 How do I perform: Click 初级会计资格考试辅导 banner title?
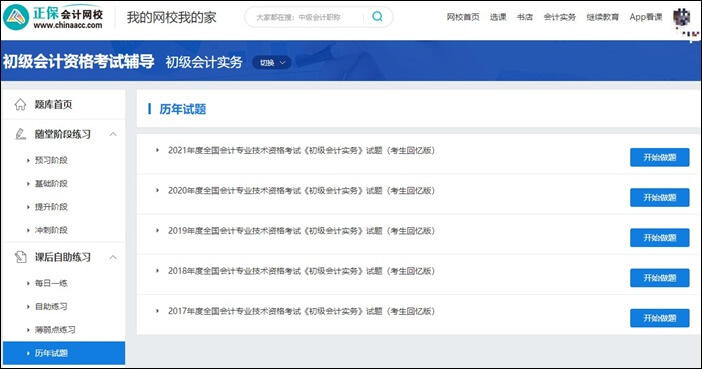(79, 61)
